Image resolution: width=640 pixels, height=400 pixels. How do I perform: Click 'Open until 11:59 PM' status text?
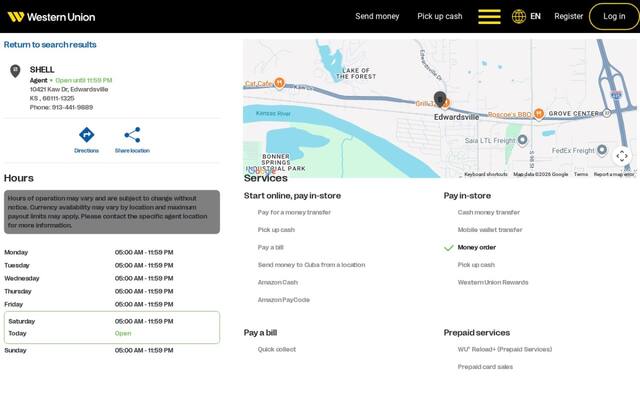[84, 80]
